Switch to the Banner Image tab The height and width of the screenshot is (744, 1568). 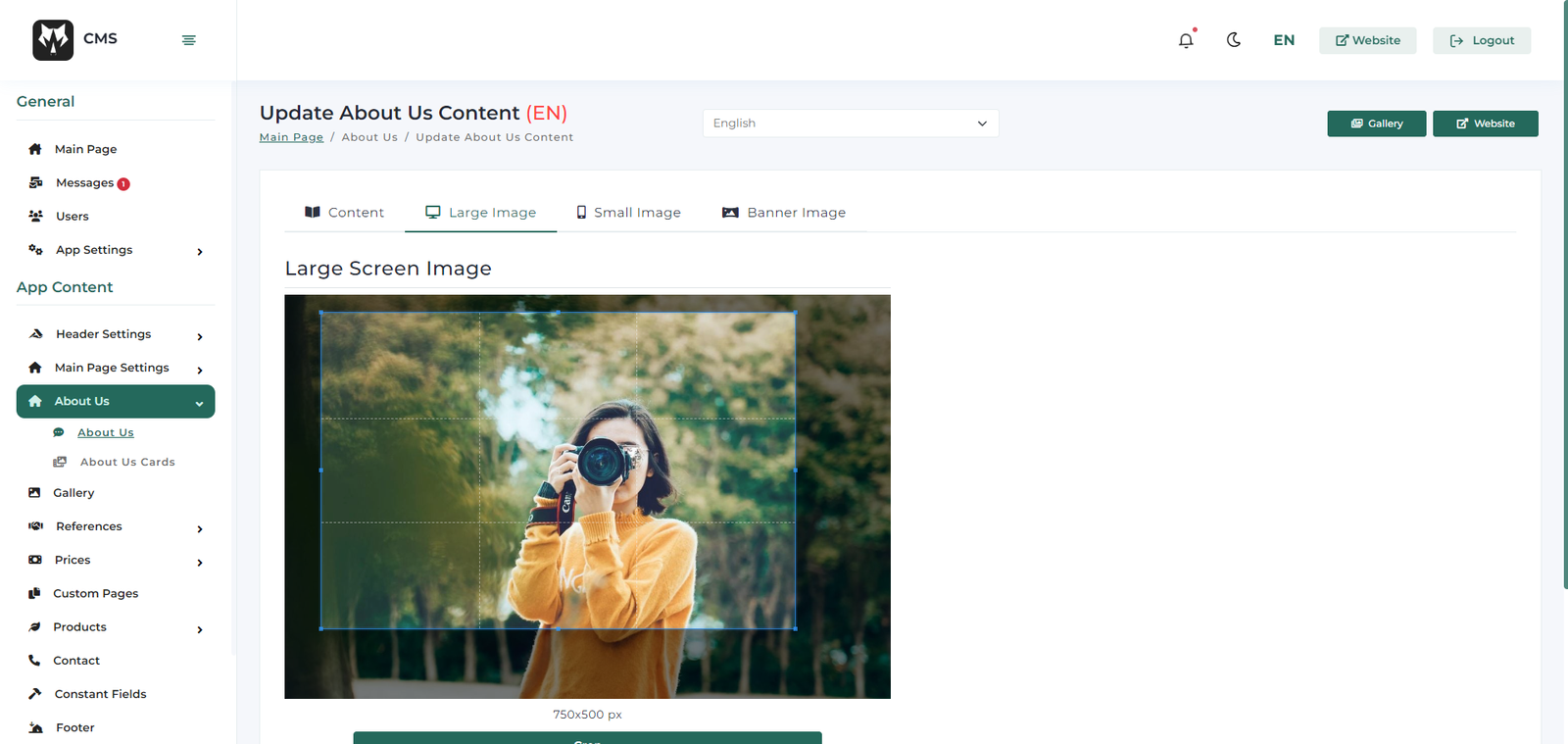pyautogui.click(x=784, y=213)
